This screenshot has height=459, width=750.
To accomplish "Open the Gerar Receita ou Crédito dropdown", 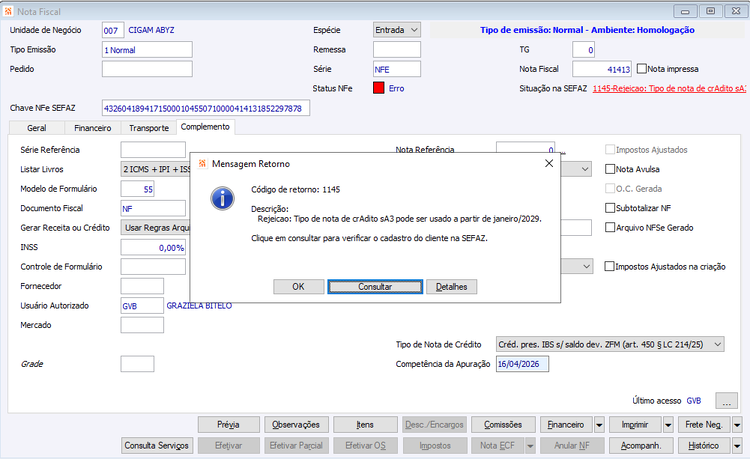I will click(155, 228).
